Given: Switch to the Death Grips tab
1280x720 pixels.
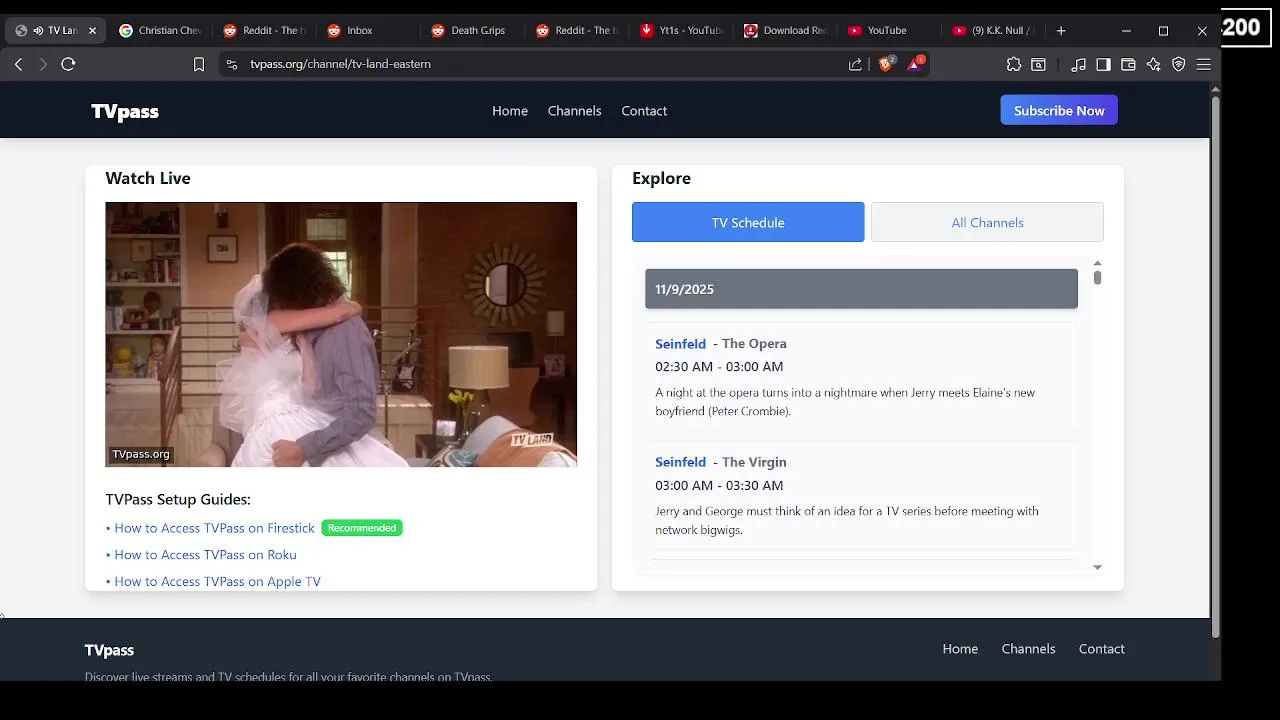Looking at the screenshot, I should [470, 30].
